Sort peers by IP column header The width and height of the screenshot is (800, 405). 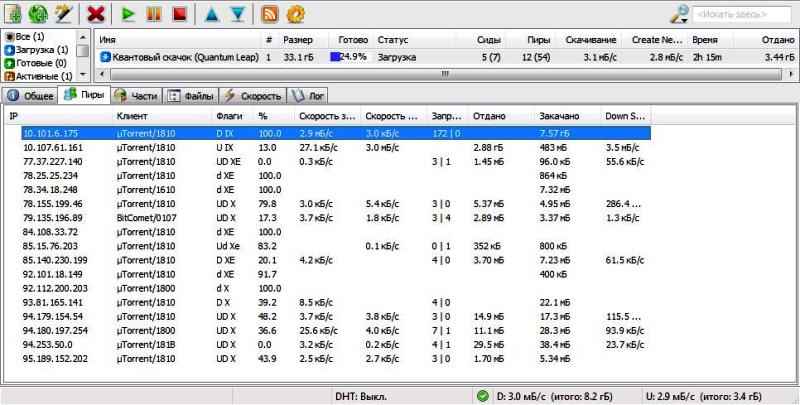coord(58,116)
